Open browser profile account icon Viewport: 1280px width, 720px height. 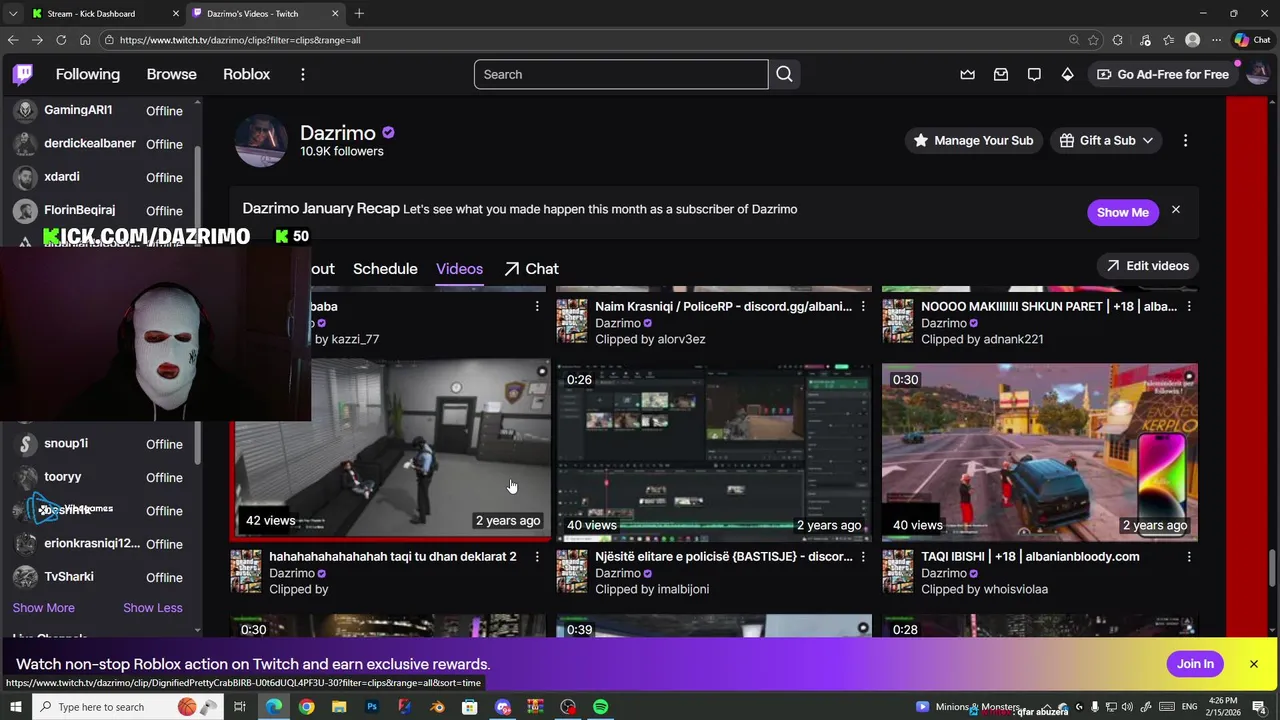pyautogui.click(x=1192, y=40)
